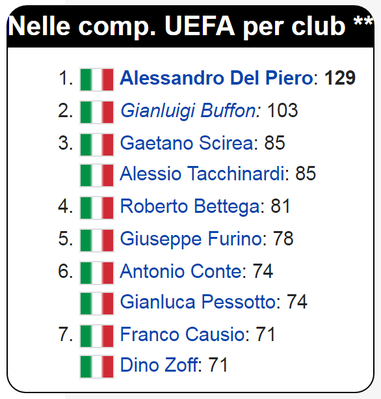This screenshot has height=399, width=381.
Task: Open the Gianluca Pessotto link
Action: tap(198, 302)
